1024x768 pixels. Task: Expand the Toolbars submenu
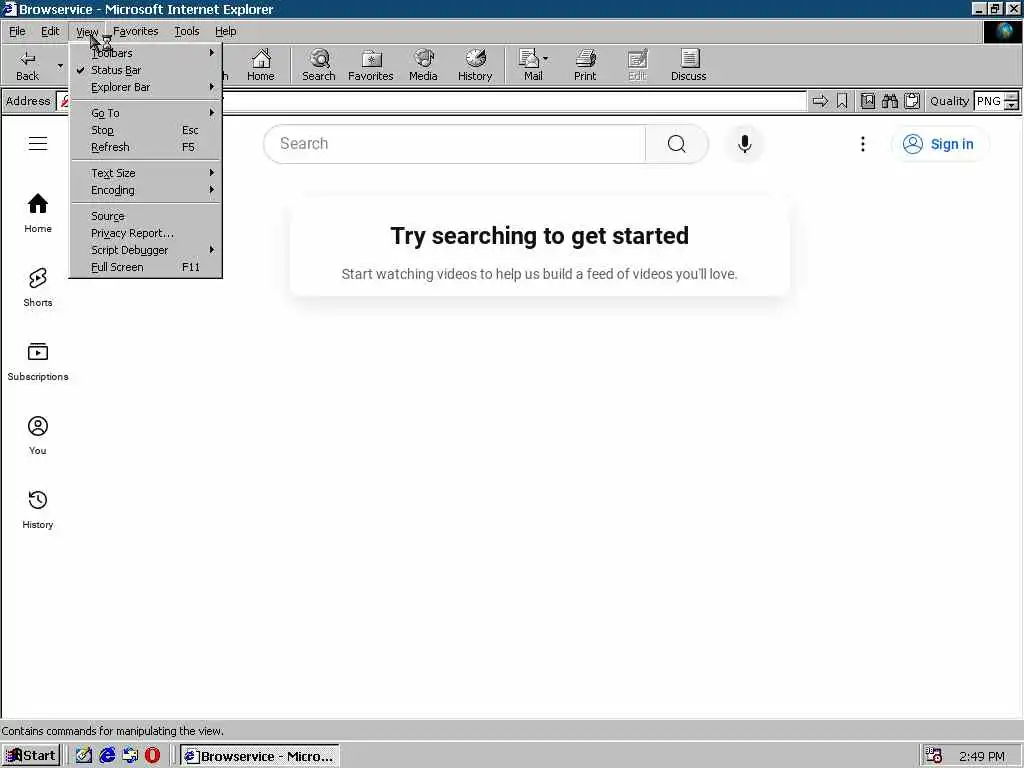point(146,53)
